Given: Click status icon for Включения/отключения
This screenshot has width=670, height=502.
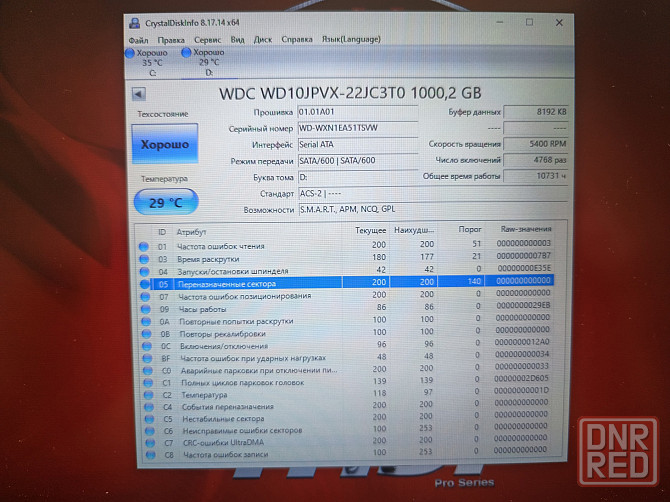Looking at the screenshot, I should click(x=147, y=346).
